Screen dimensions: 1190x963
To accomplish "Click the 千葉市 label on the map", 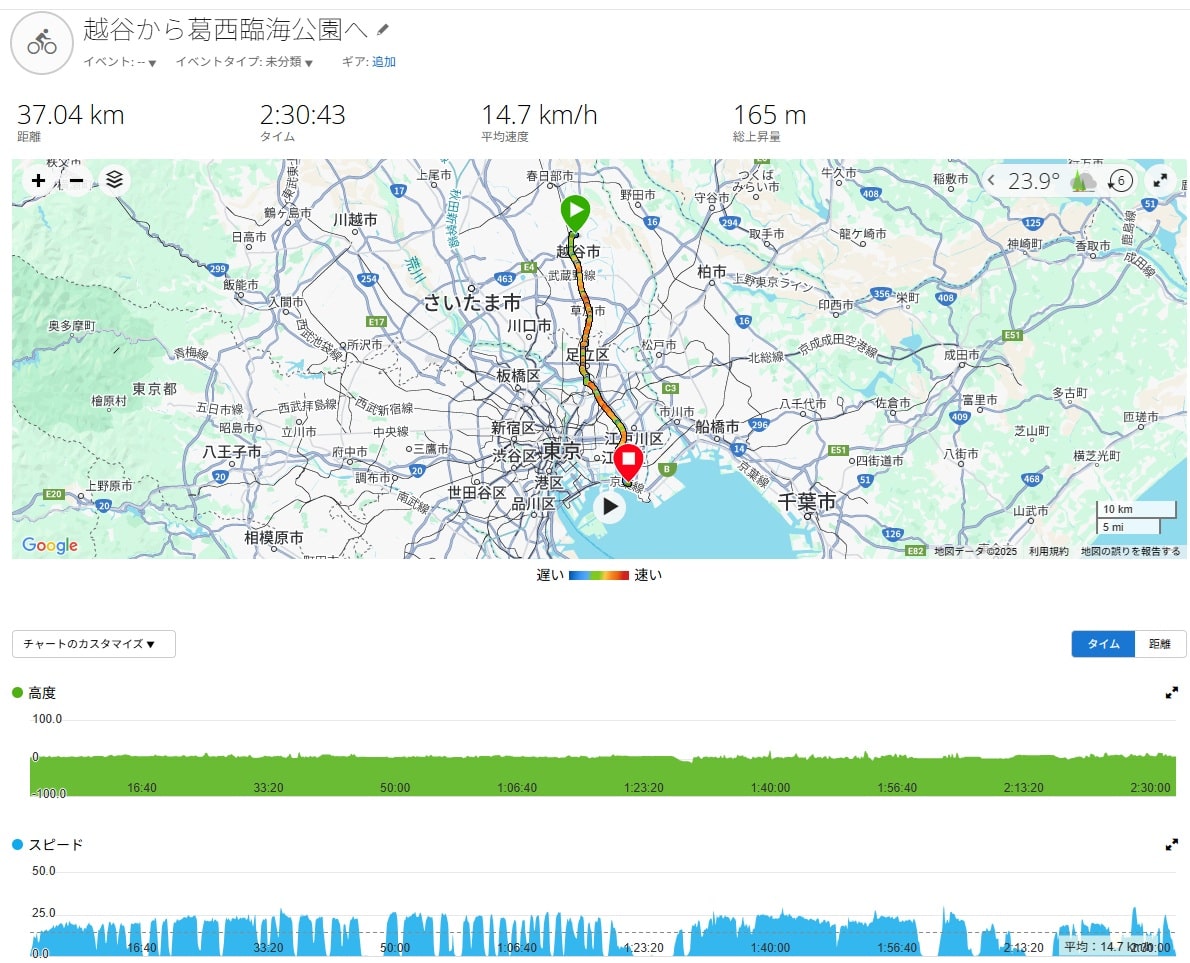I will [807, 502].
